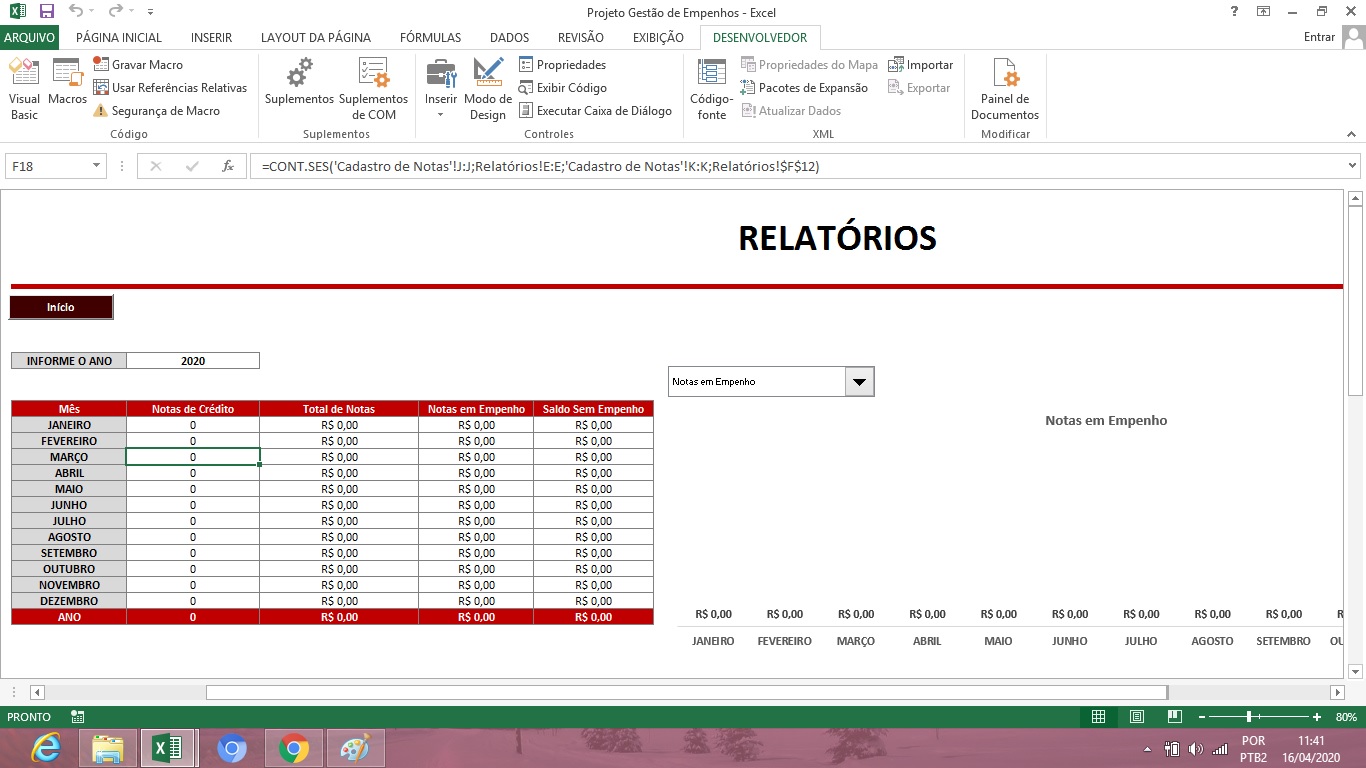Save the workbook from quick access toolbar
The image size is (1366, 768).
[47, 12]
